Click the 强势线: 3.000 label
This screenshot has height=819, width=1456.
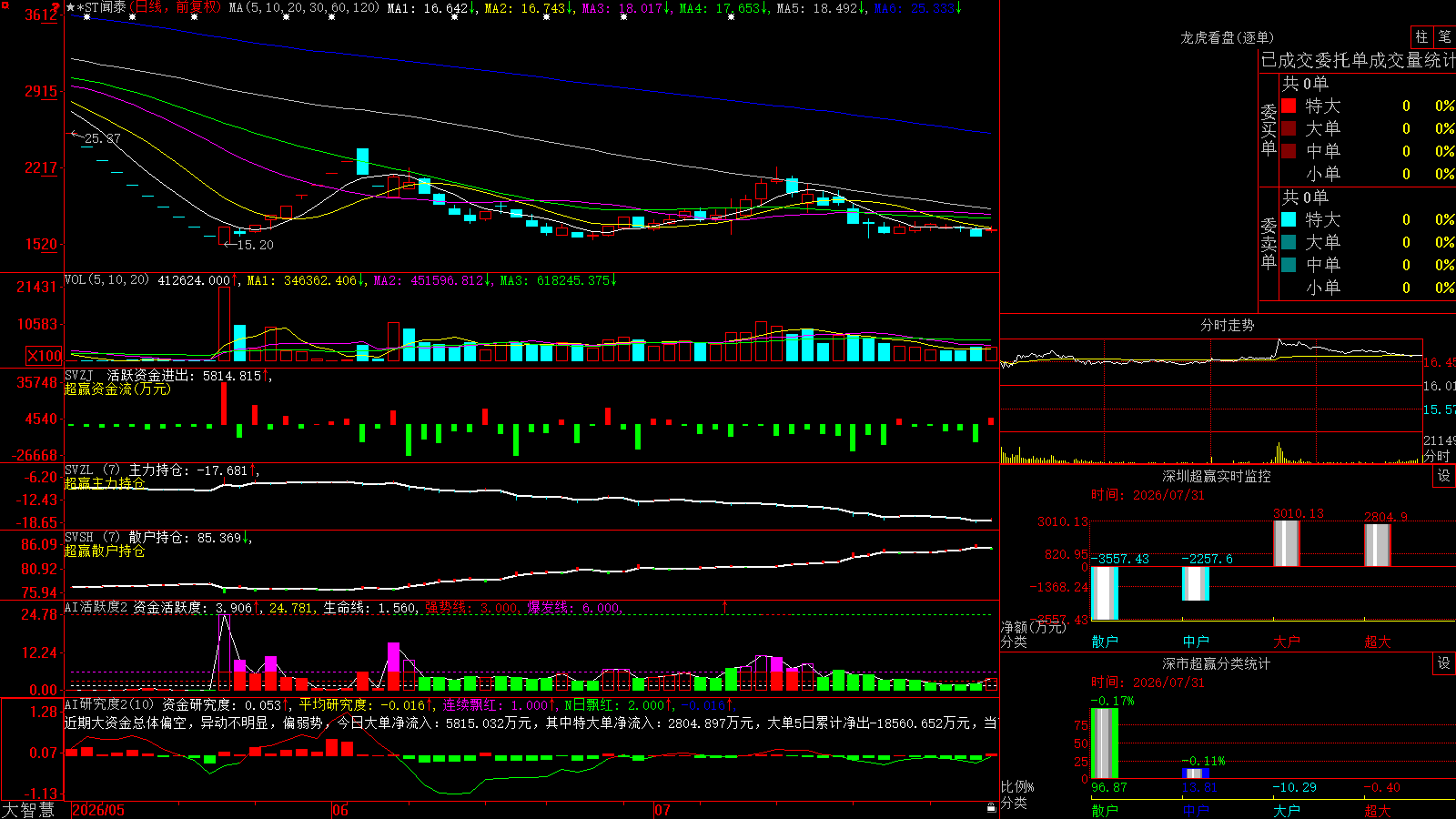[x=471, y=607]
